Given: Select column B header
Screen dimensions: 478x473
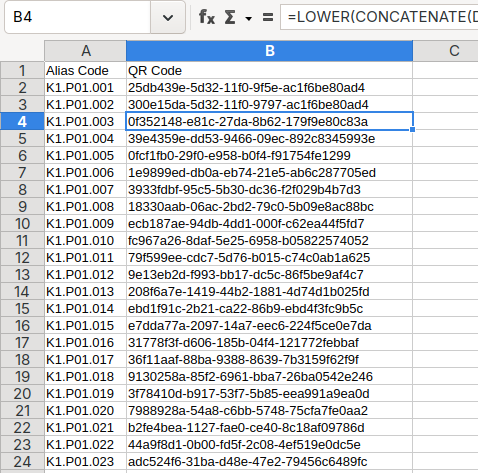Looking at the screenshot, I should pos(270,51).
